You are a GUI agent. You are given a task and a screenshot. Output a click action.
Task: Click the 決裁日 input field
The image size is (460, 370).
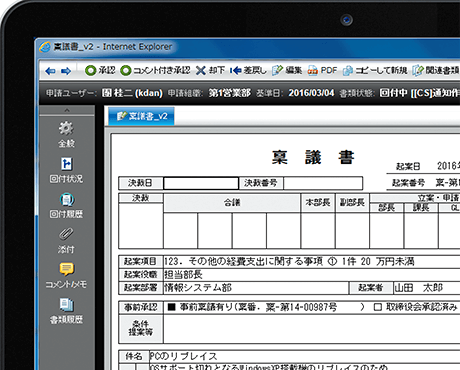click(x=201, y=183)
